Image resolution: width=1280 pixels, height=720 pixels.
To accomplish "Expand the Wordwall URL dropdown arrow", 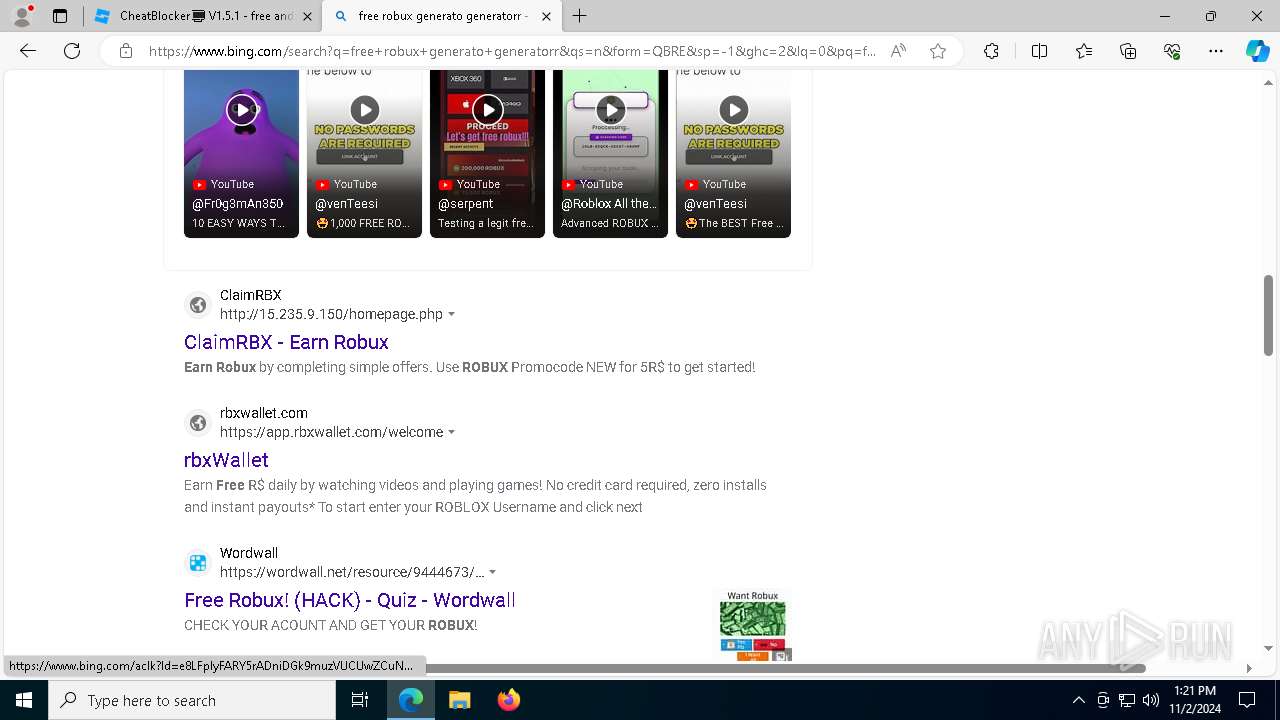I will [x=493, y=572].
